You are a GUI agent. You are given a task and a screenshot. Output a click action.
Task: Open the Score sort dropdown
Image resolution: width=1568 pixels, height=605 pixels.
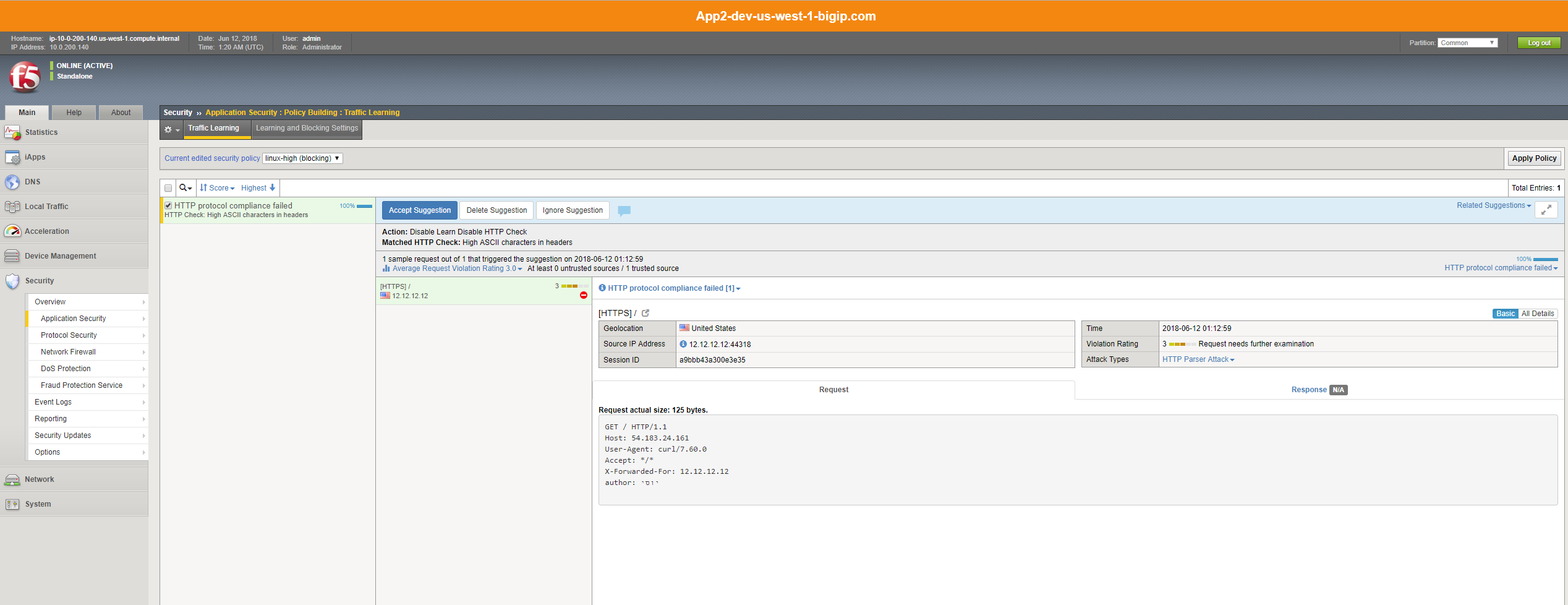click(x=217, y=188)
